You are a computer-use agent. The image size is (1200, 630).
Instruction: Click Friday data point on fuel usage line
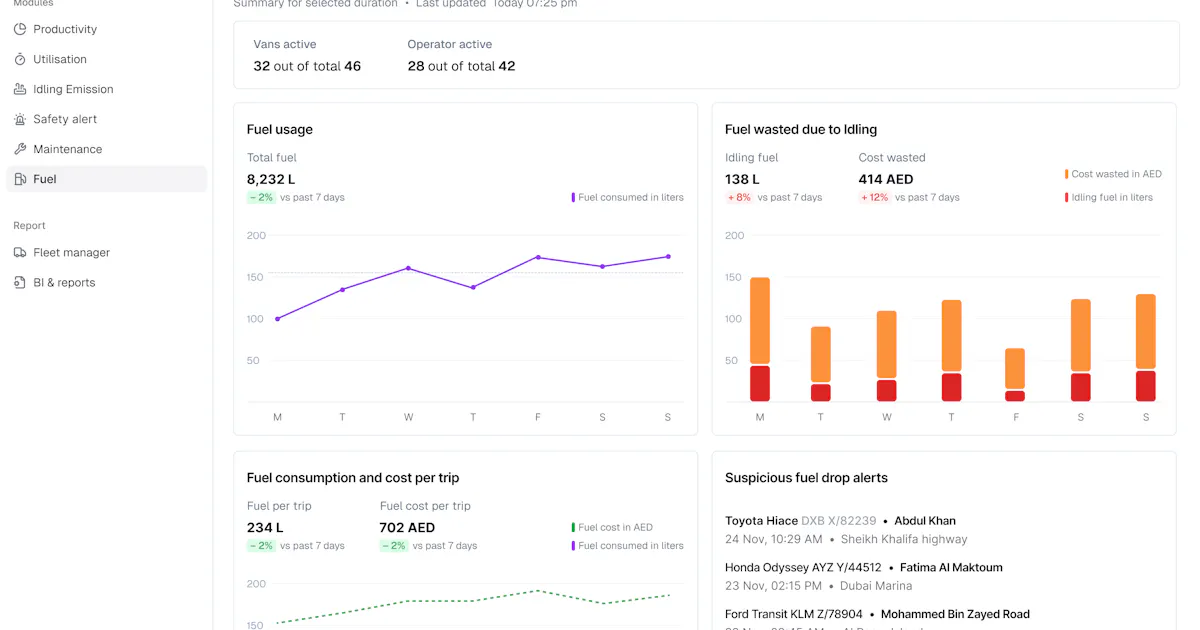tap(538, 257)
